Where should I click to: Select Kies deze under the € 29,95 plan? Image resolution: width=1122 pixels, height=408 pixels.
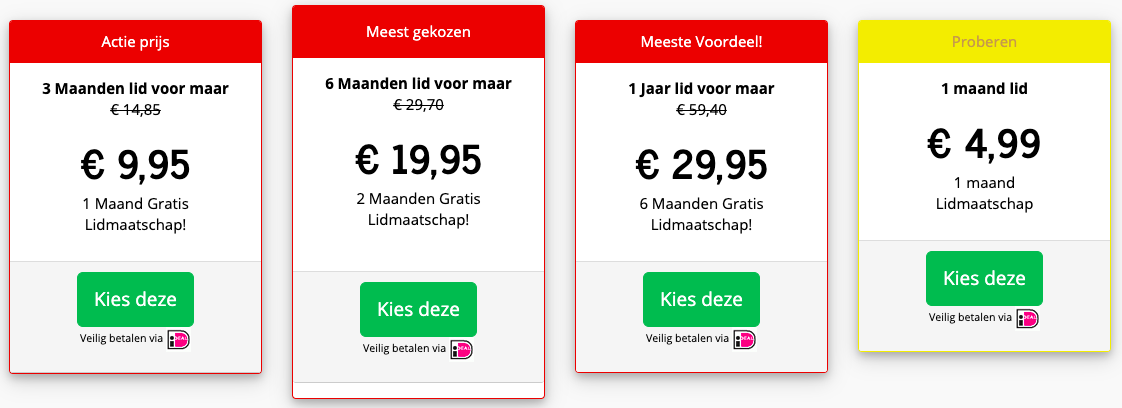tap(701, 299)
